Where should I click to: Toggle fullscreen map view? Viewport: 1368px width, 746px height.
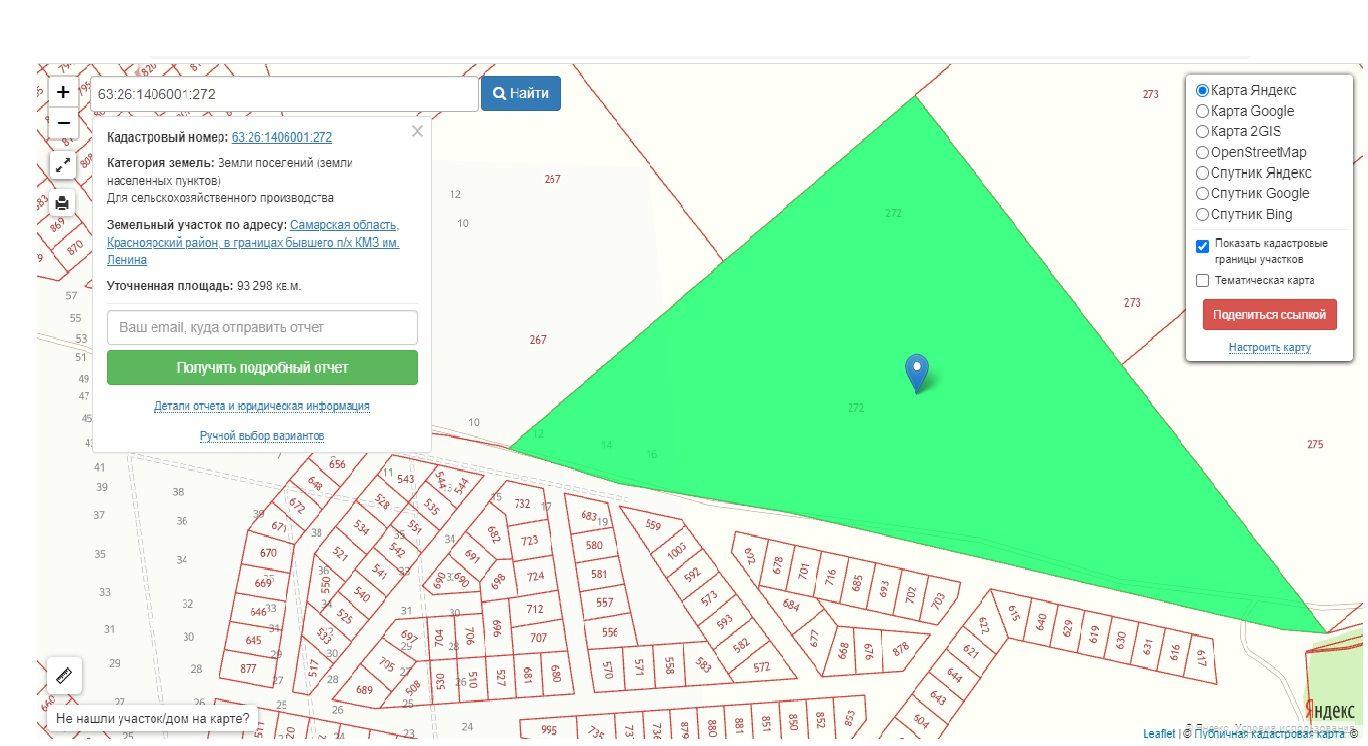[x=63, y=165]
